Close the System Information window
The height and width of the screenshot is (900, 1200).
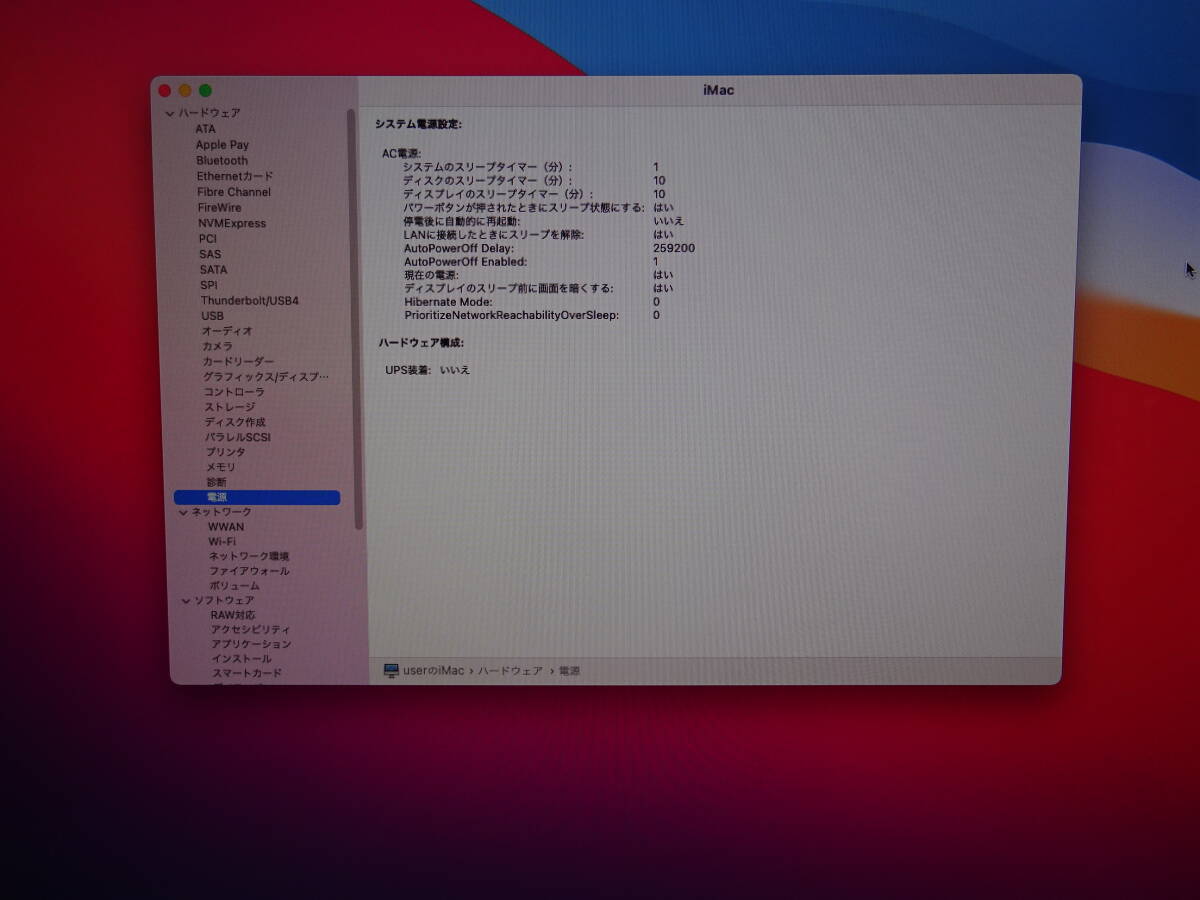(165, 90)
